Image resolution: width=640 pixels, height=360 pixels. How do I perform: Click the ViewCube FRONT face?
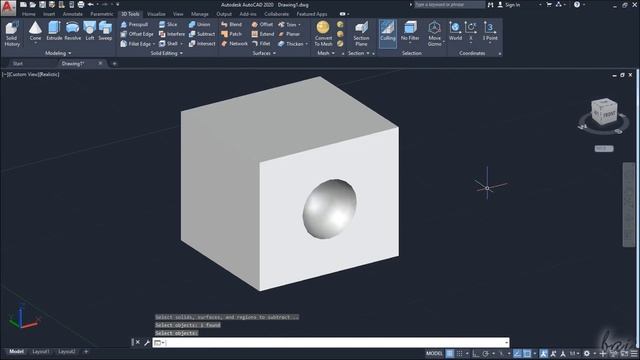[609, 115]
